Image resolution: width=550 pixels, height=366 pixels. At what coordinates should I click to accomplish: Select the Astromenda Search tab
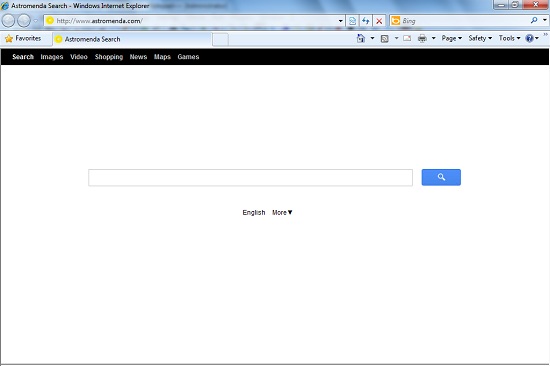click(132, 39)
